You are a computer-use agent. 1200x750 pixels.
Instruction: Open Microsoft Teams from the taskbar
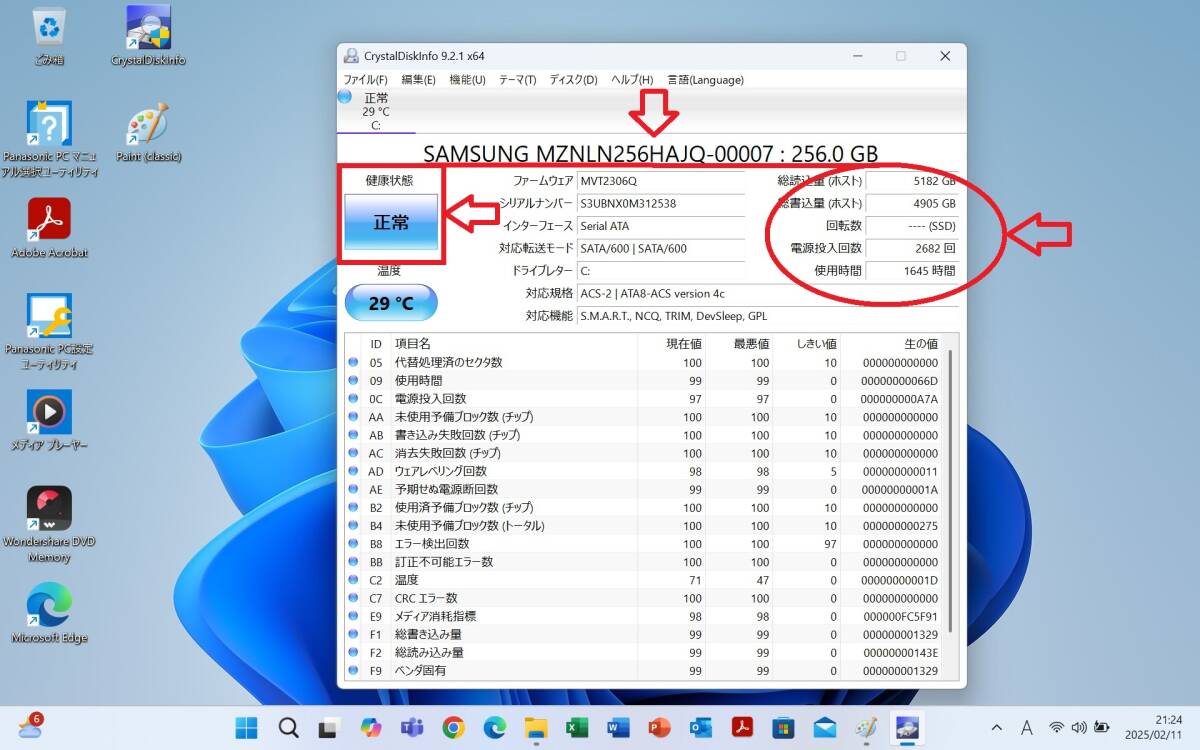tap(412, 727)
